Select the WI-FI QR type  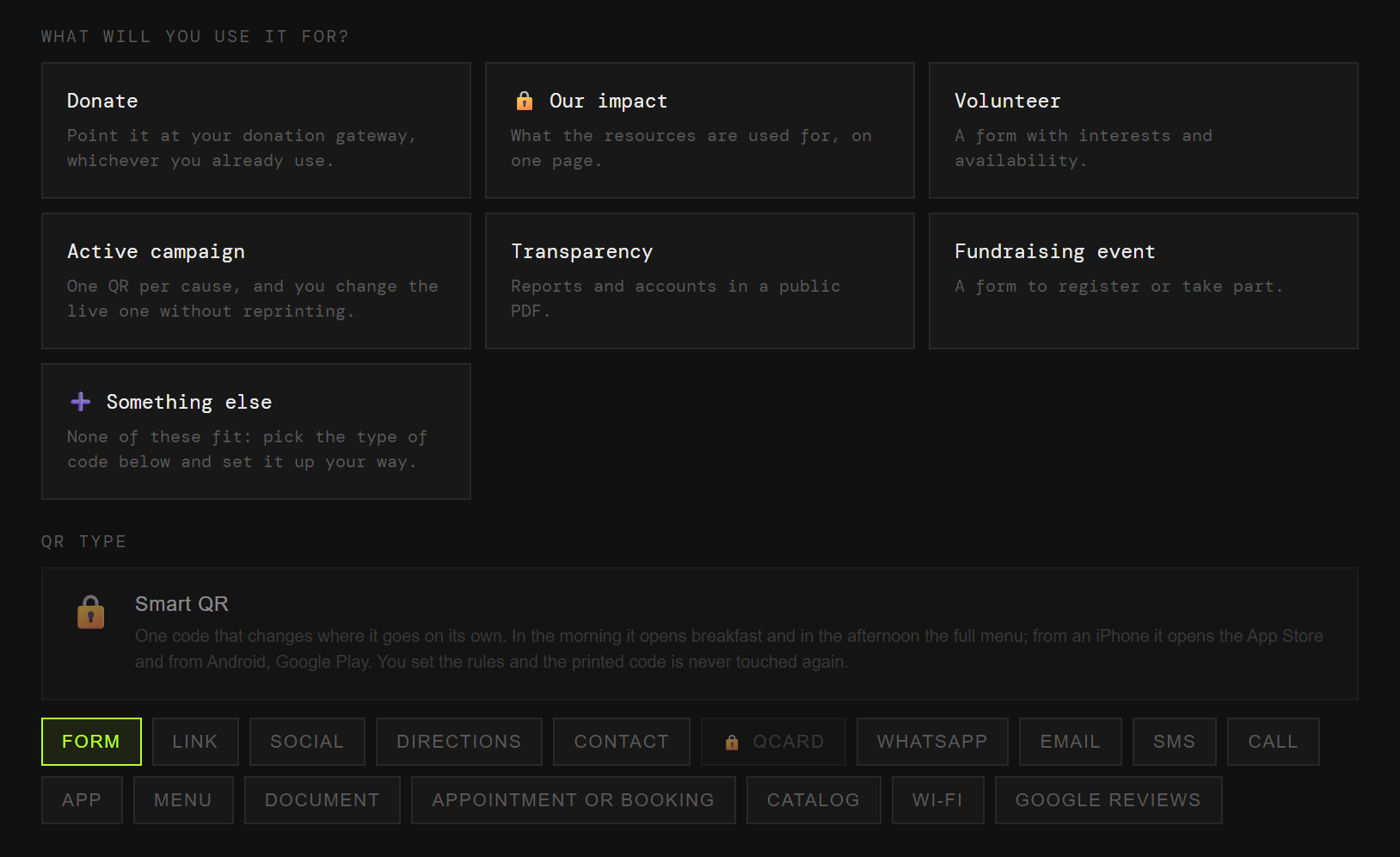pyautogui.click(x=938, y=800)
